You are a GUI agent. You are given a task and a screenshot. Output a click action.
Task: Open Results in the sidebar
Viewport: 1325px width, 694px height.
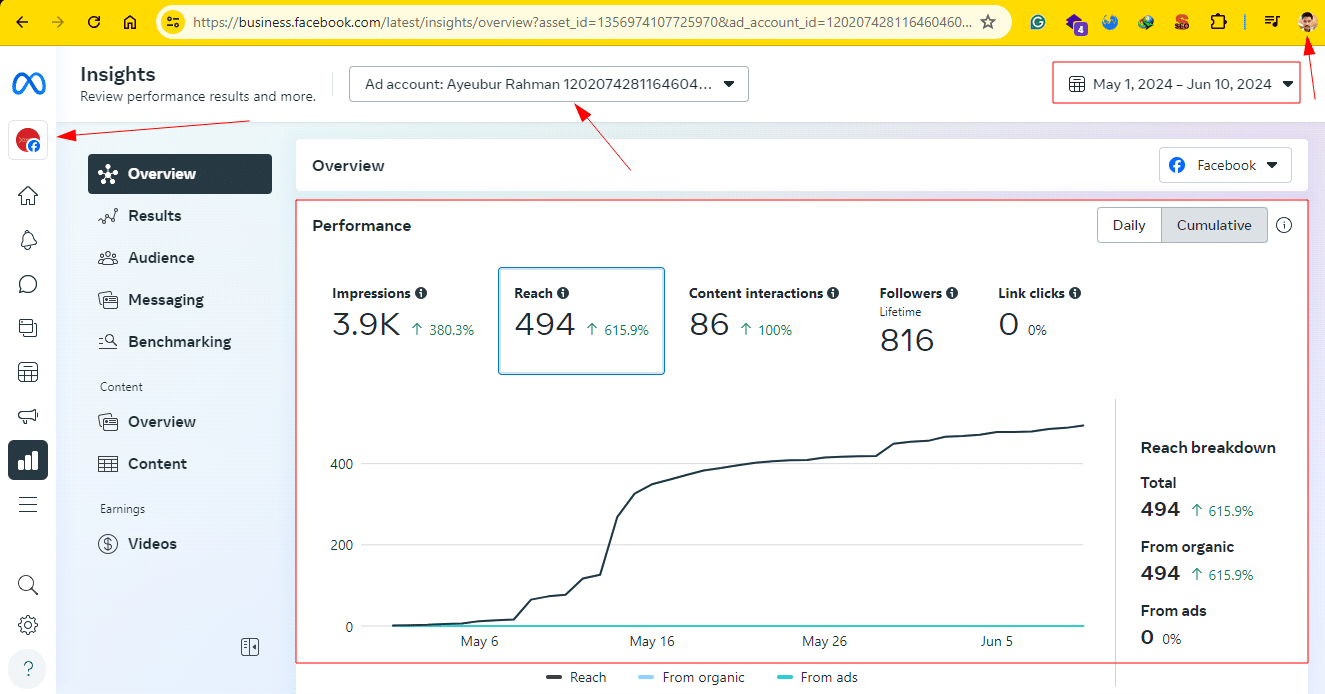tap(180, 216)
